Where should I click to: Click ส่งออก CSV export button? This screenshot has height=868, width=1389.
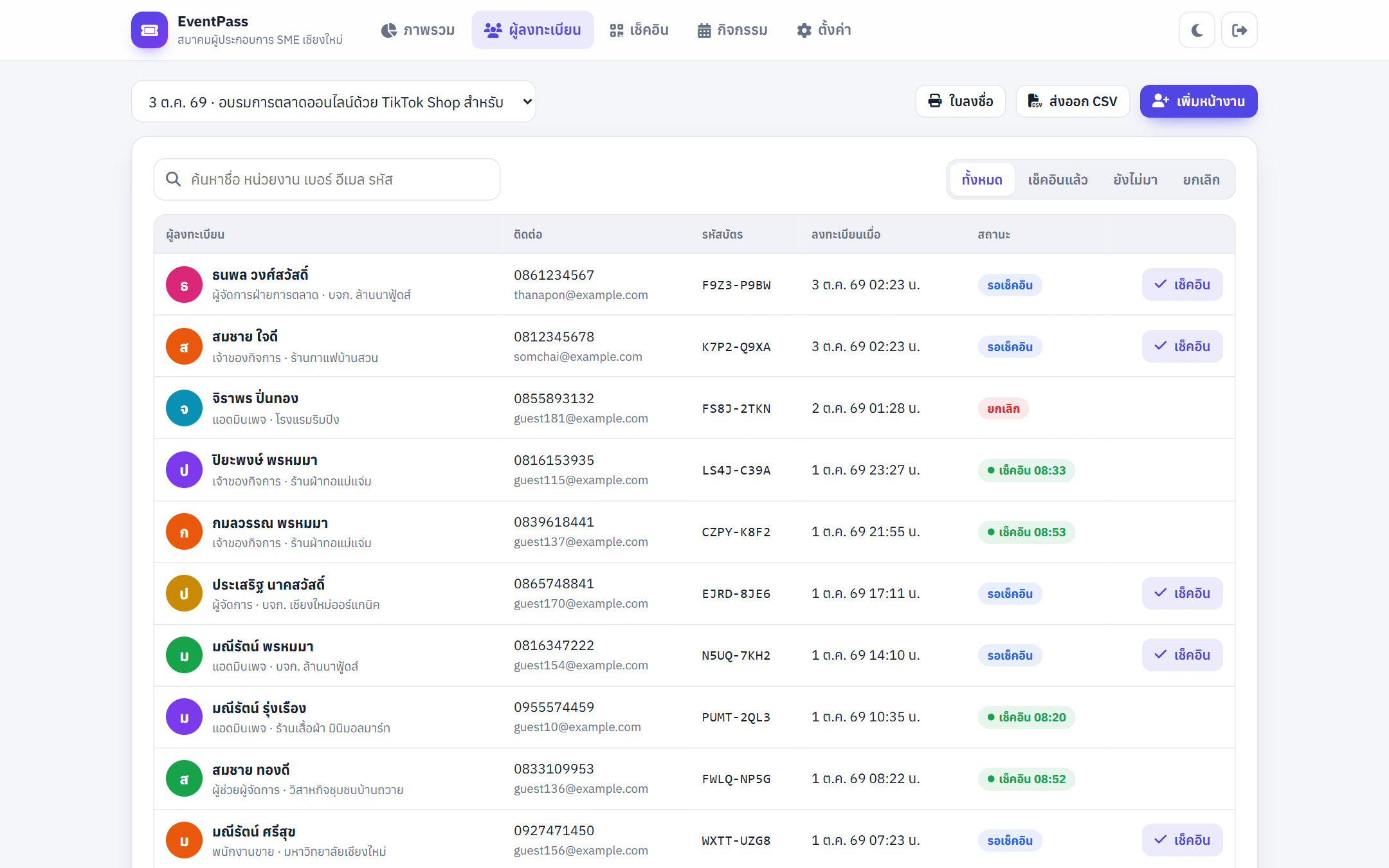tap(1073, 102)
